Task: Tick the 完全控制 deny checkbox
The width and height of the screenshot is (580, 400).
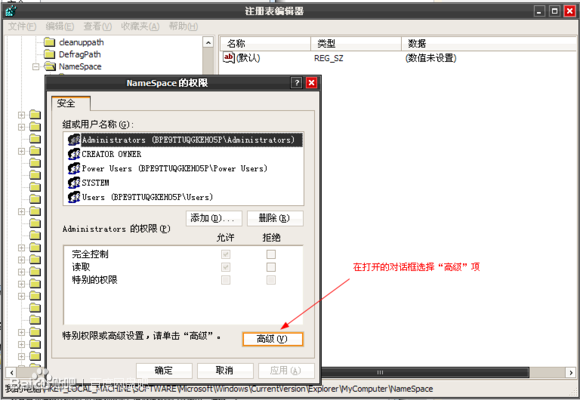Action: coord(271,254)
